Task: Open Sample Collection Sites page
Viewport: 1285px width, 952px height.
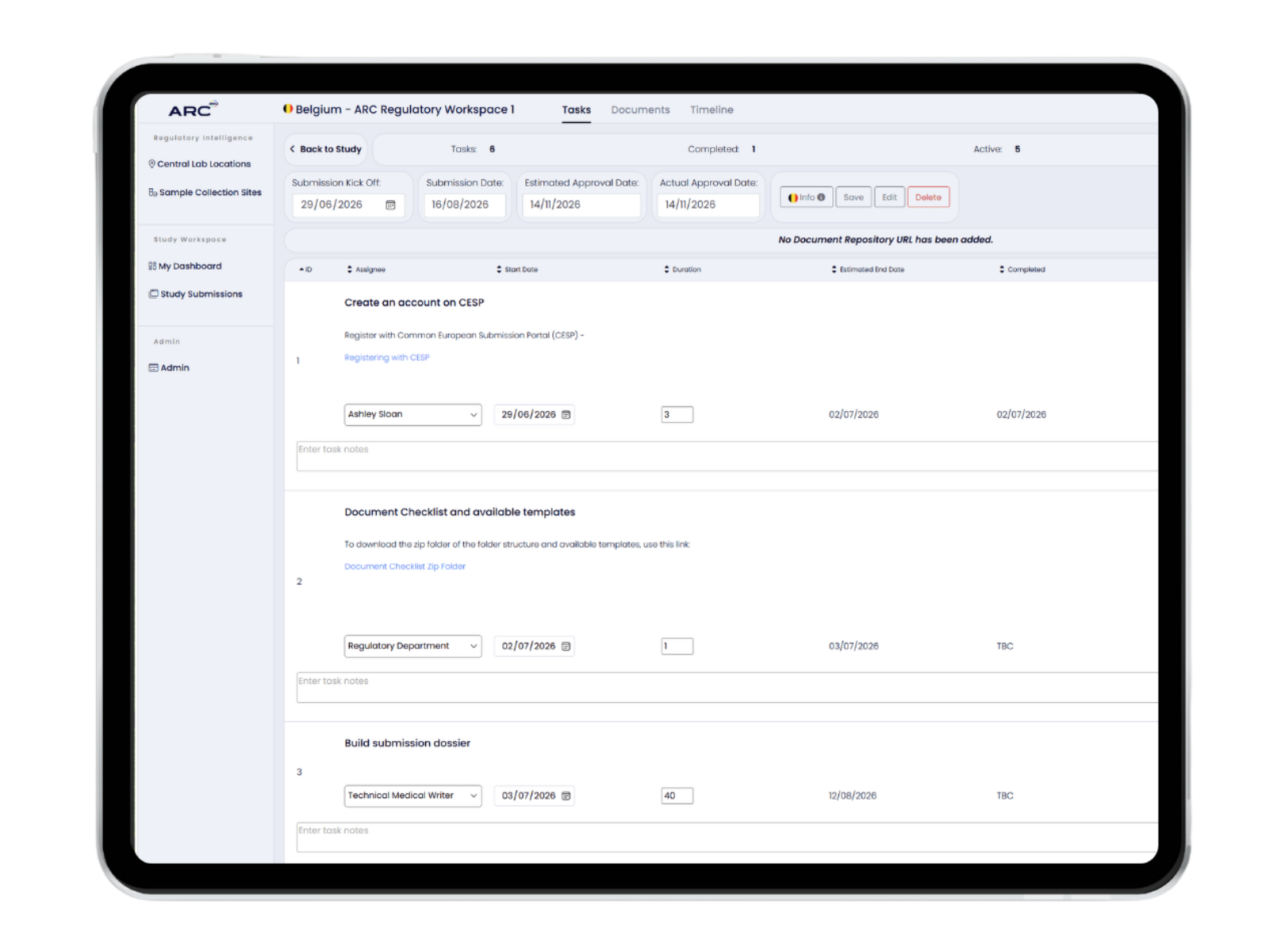Action: 205,193
